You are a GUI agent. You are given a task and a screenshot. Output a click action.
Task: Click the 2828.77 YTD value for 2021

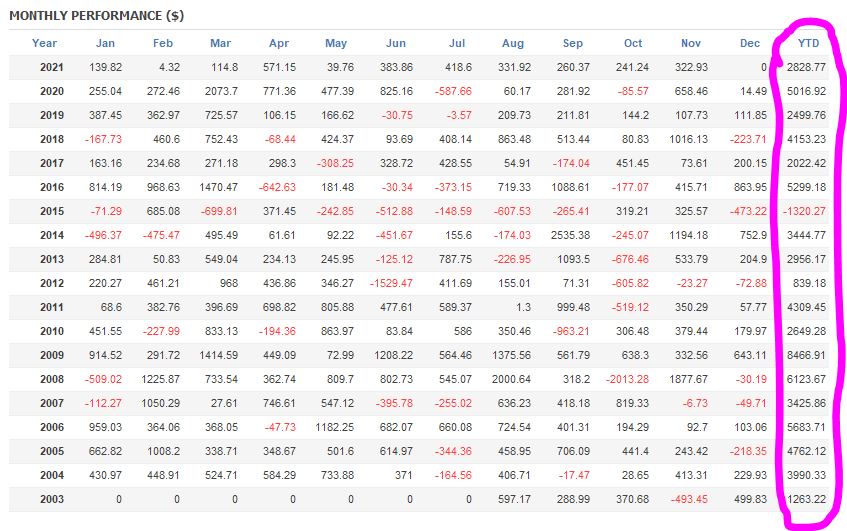(807, 67)
